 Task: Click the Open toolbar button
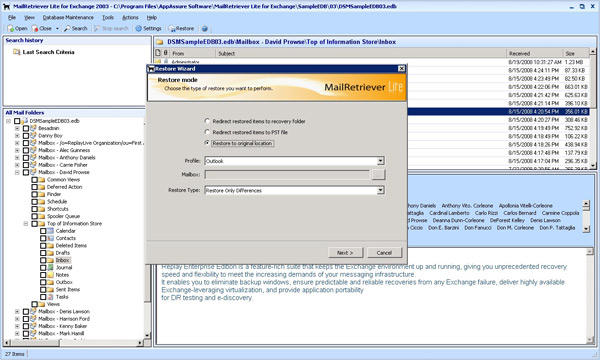click(x=17, y=29)
